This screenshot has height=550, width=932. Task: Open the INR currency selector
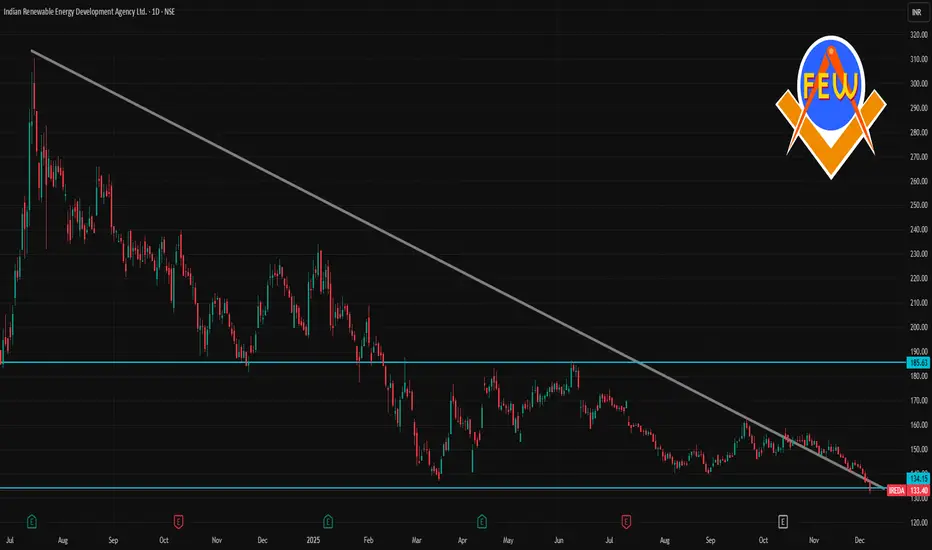pyautogui.click(x=917, y=12)
